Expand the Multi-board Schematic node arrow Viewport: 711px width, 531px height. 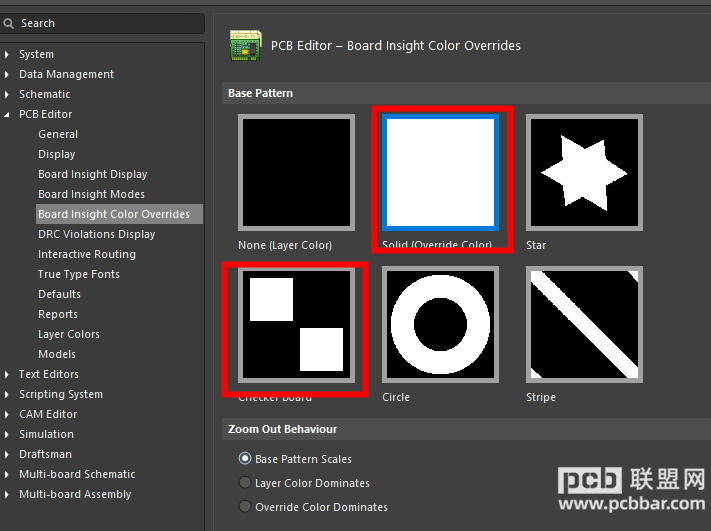[6, 474]
